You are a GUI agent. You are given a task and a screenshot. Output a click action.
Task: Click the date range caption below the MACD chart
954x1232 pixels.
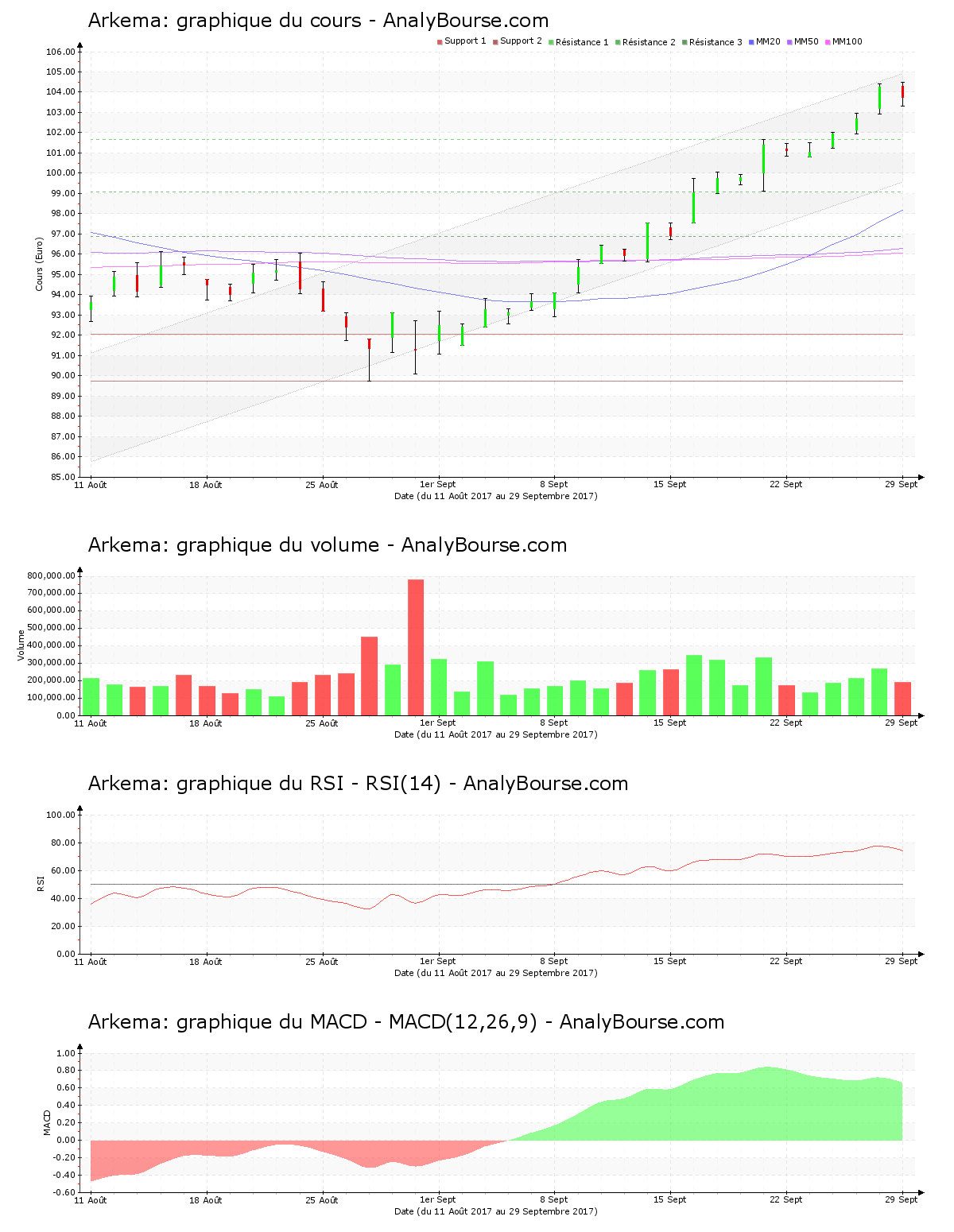tap(496, 1211)
